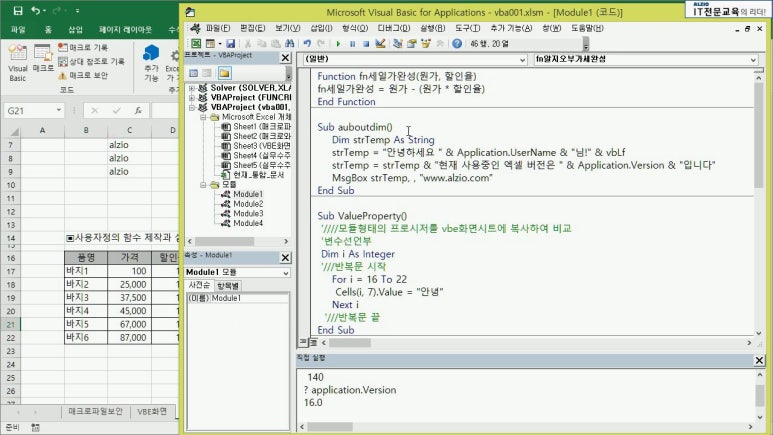The width and height of the screenshot is (773, 435).
Task: Save the project with the floppy icon
Action: 230,44
